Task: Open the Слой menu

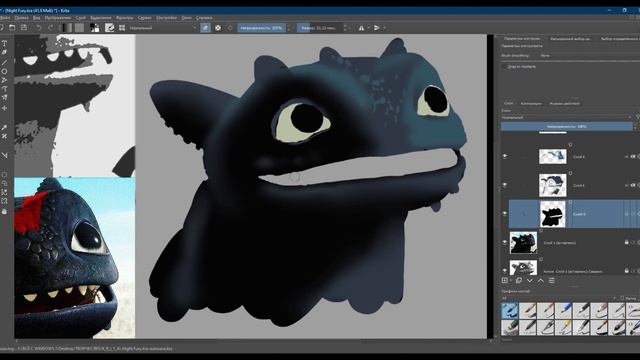Action: pos(81,18)
